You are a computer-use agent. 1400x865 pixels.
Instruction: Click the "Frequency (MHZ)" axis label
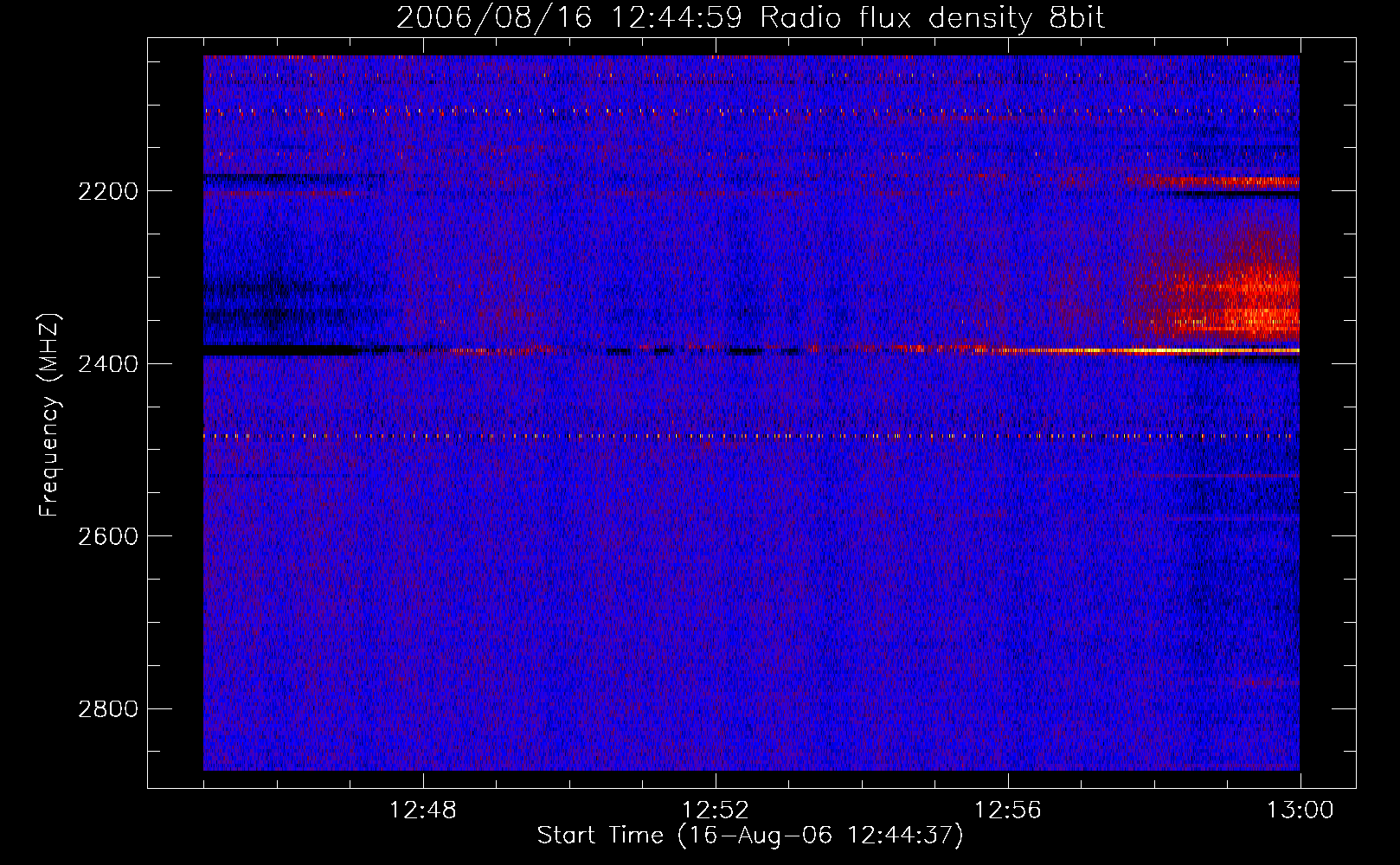tap(49, 415)
